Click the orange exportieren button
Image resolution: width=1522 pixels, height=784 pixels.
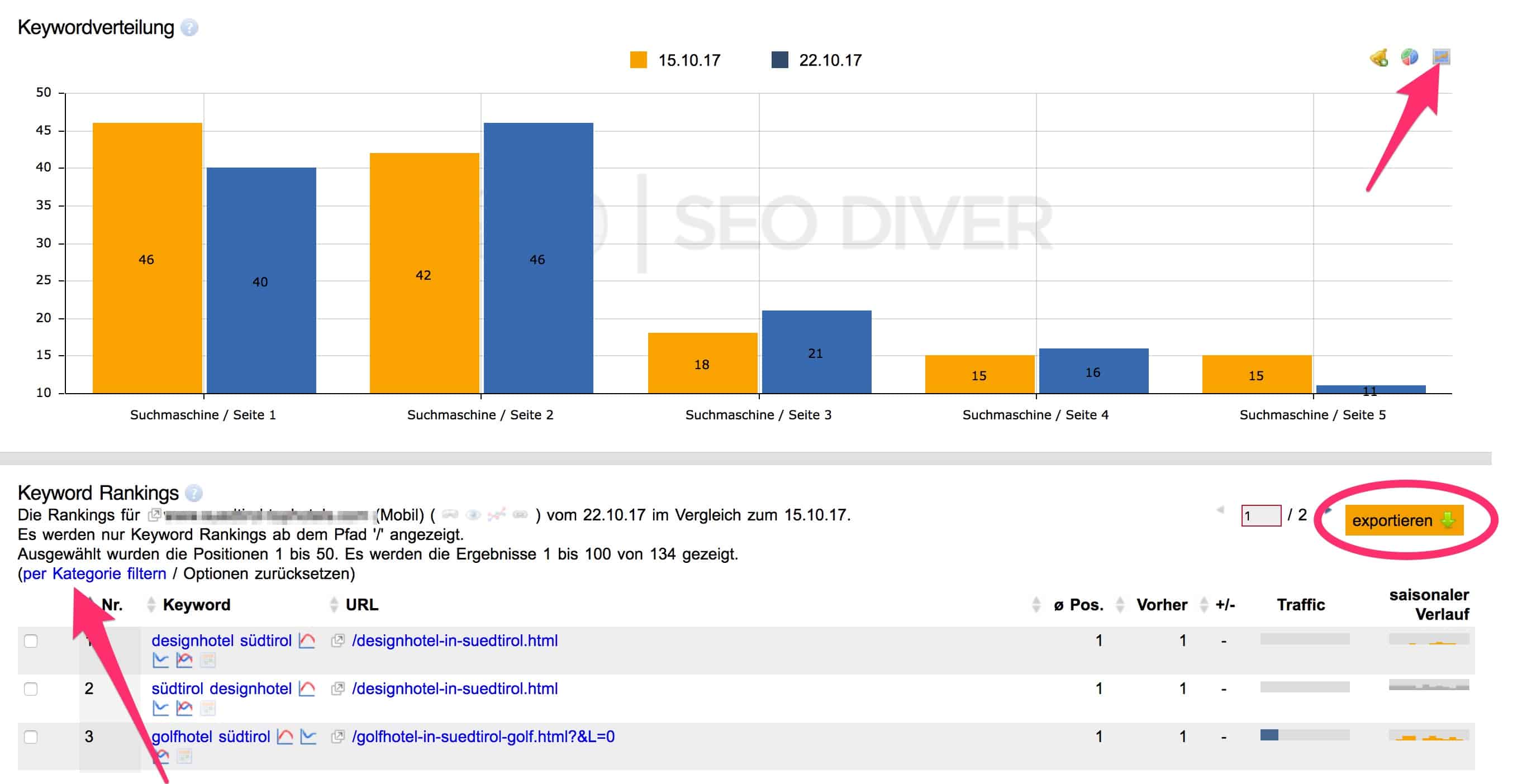click(x=1404, y=520)
